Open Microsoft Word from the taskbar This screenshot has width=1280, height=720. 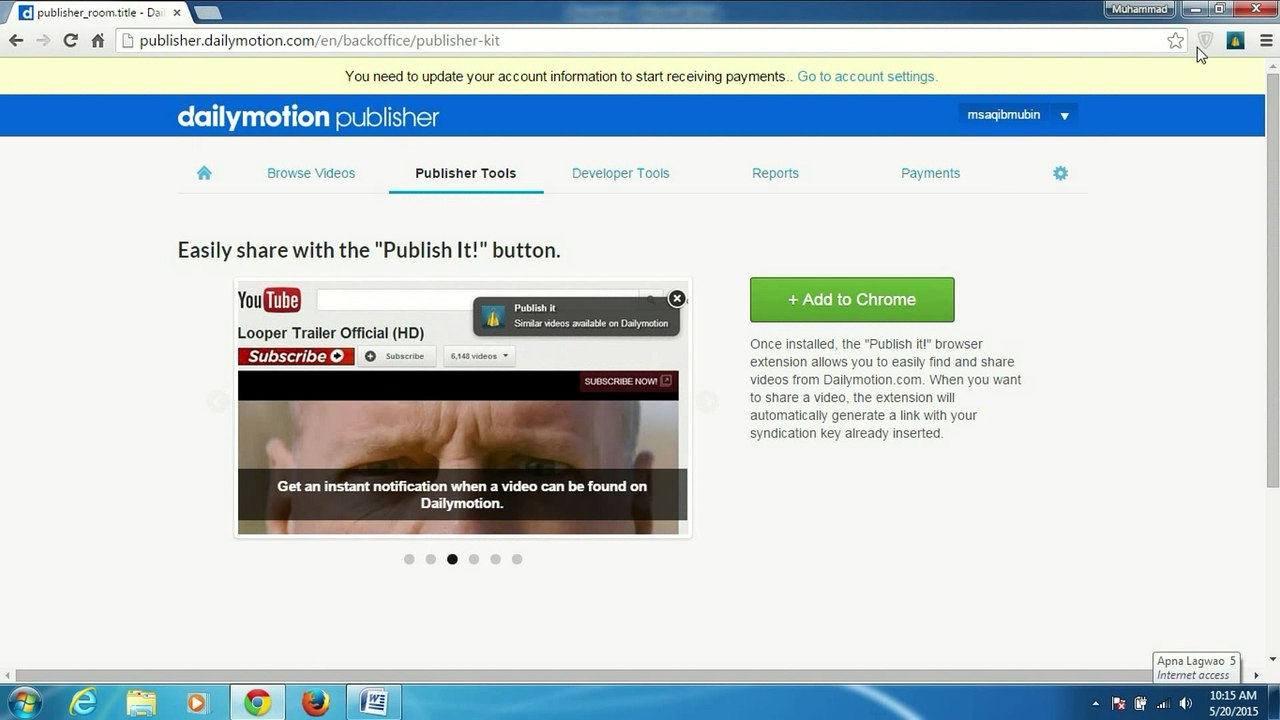pyautogui.click(x=374, y=703)
